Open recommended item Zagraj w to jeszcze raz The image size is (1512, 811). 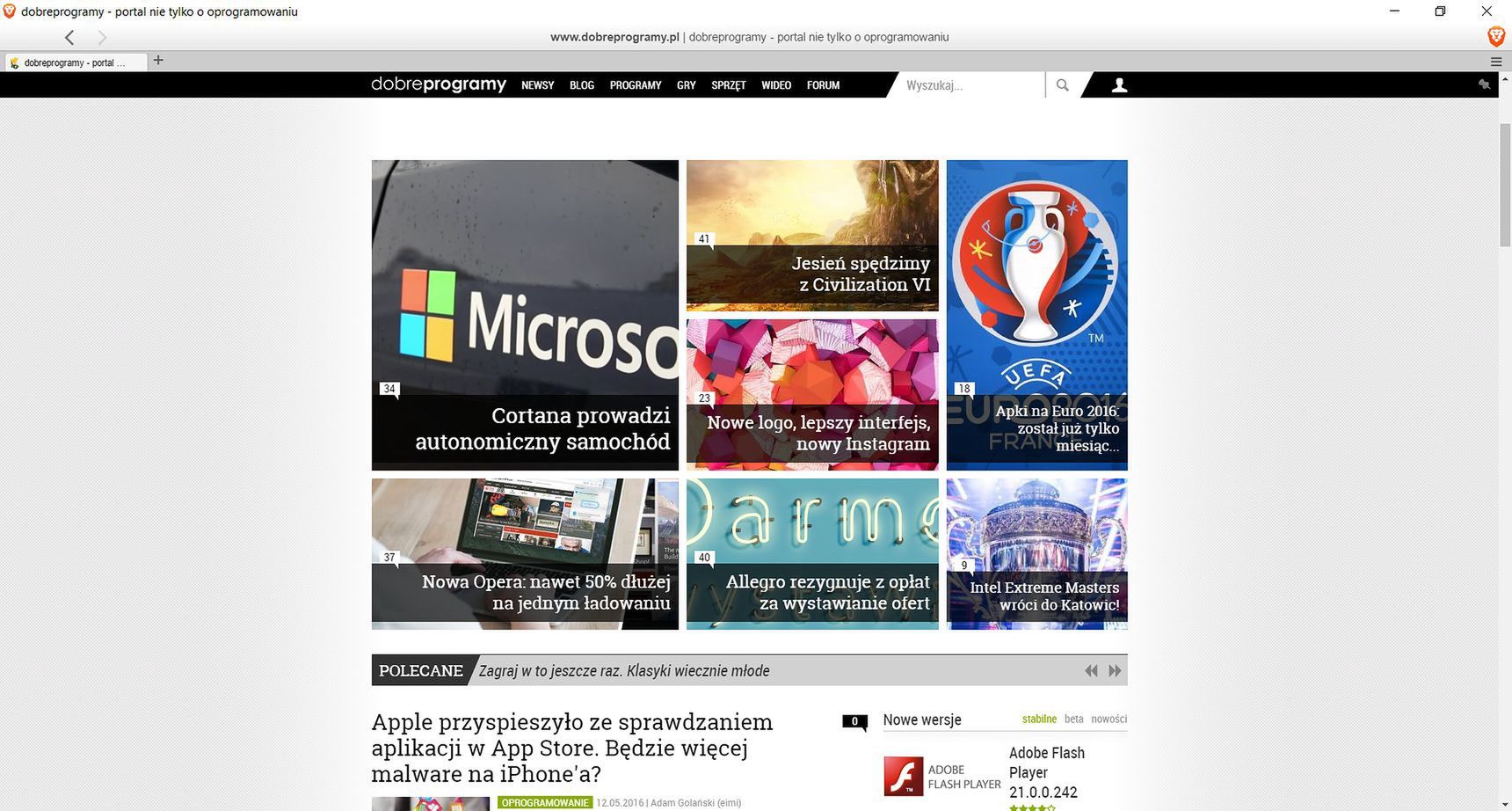[624, 671]
